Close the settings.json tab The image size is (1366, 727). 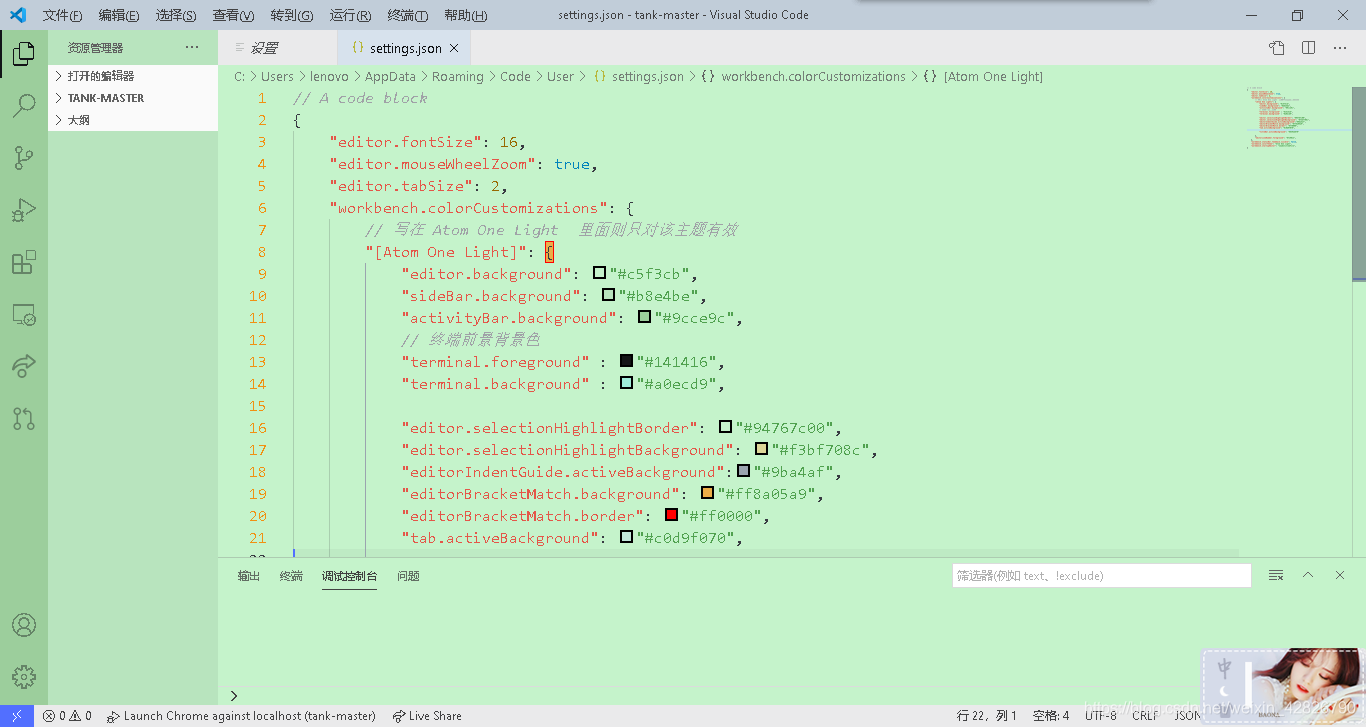pyautogui.click(x=453, y=48)
